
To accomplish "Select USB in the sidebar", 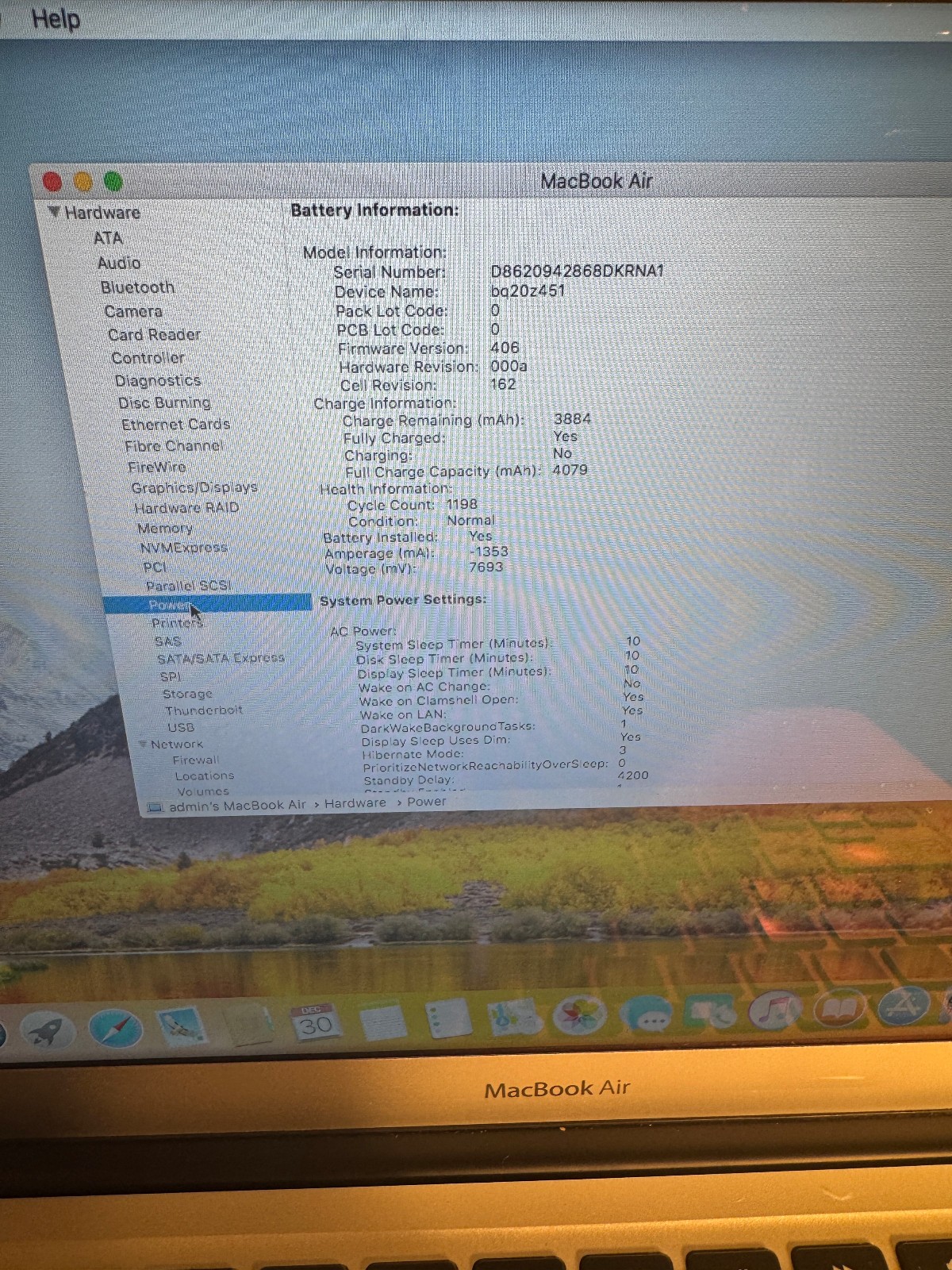I will pos(181,727).
